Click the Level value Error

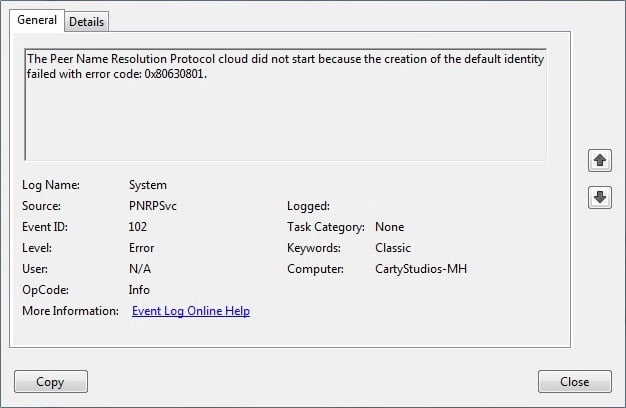[x=142, y=248]
